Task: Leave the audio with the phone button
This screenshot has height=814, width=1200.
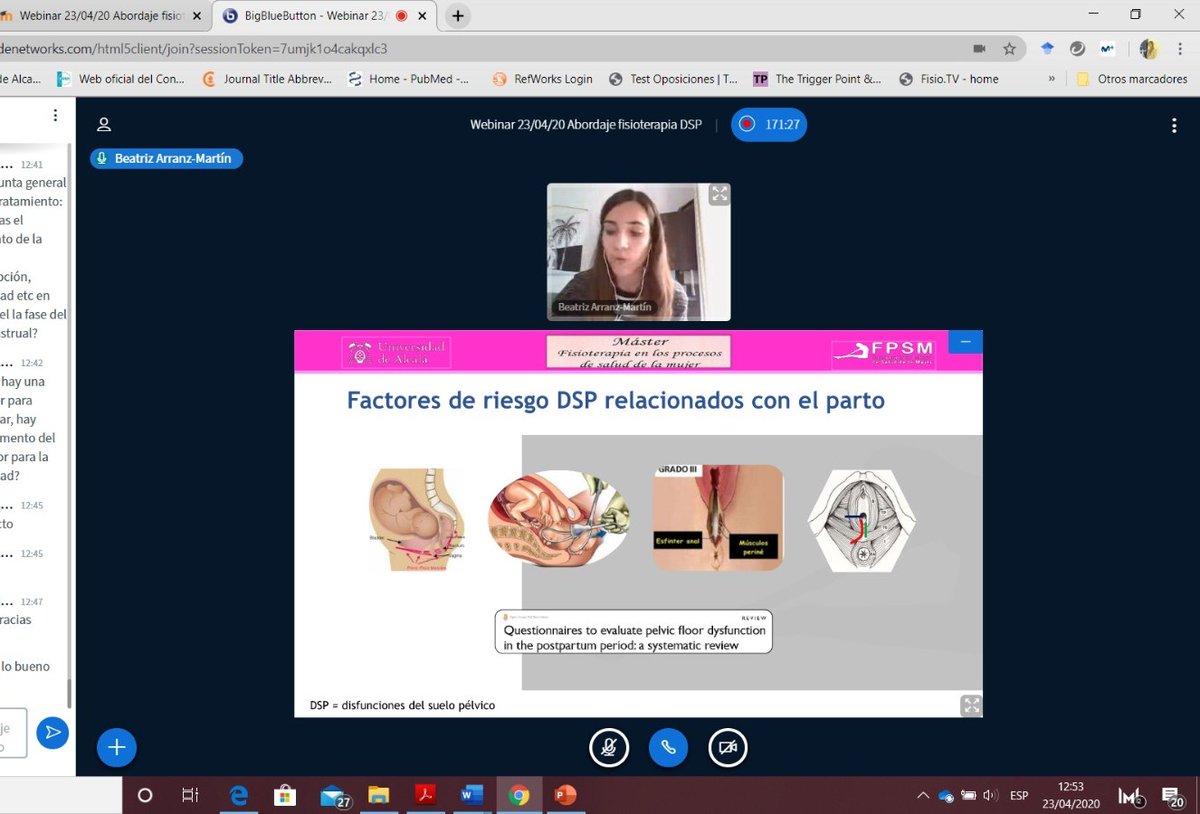Action: (x=668, y=747)
